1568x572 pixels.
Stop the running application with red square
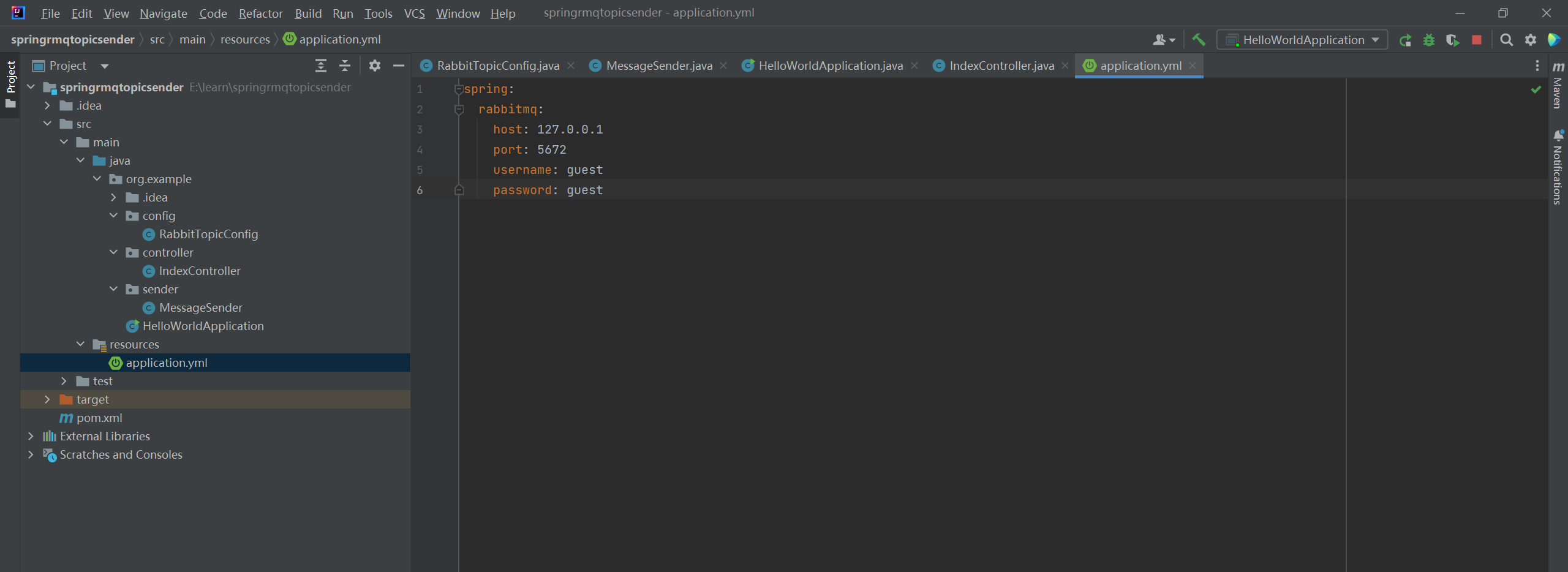tap(1477, 40)
